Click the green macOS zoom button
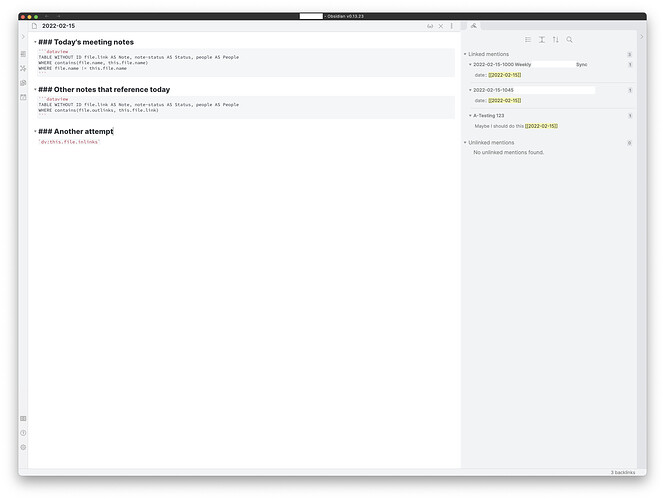 (x=36, y=17)
